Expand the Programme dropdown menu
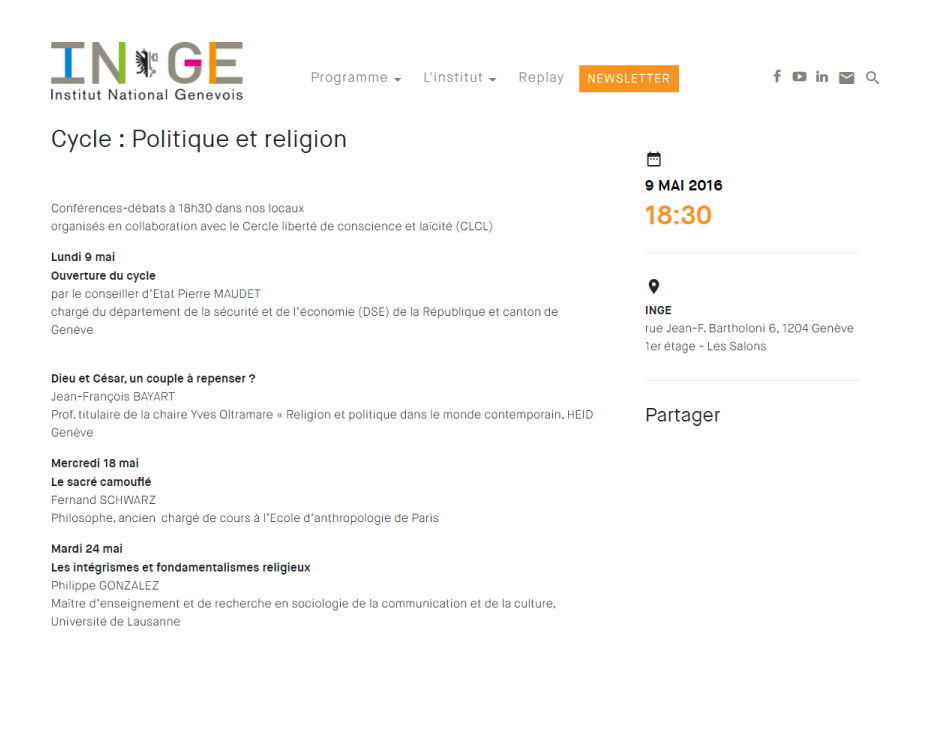935x734 pixels. point(355,78)
